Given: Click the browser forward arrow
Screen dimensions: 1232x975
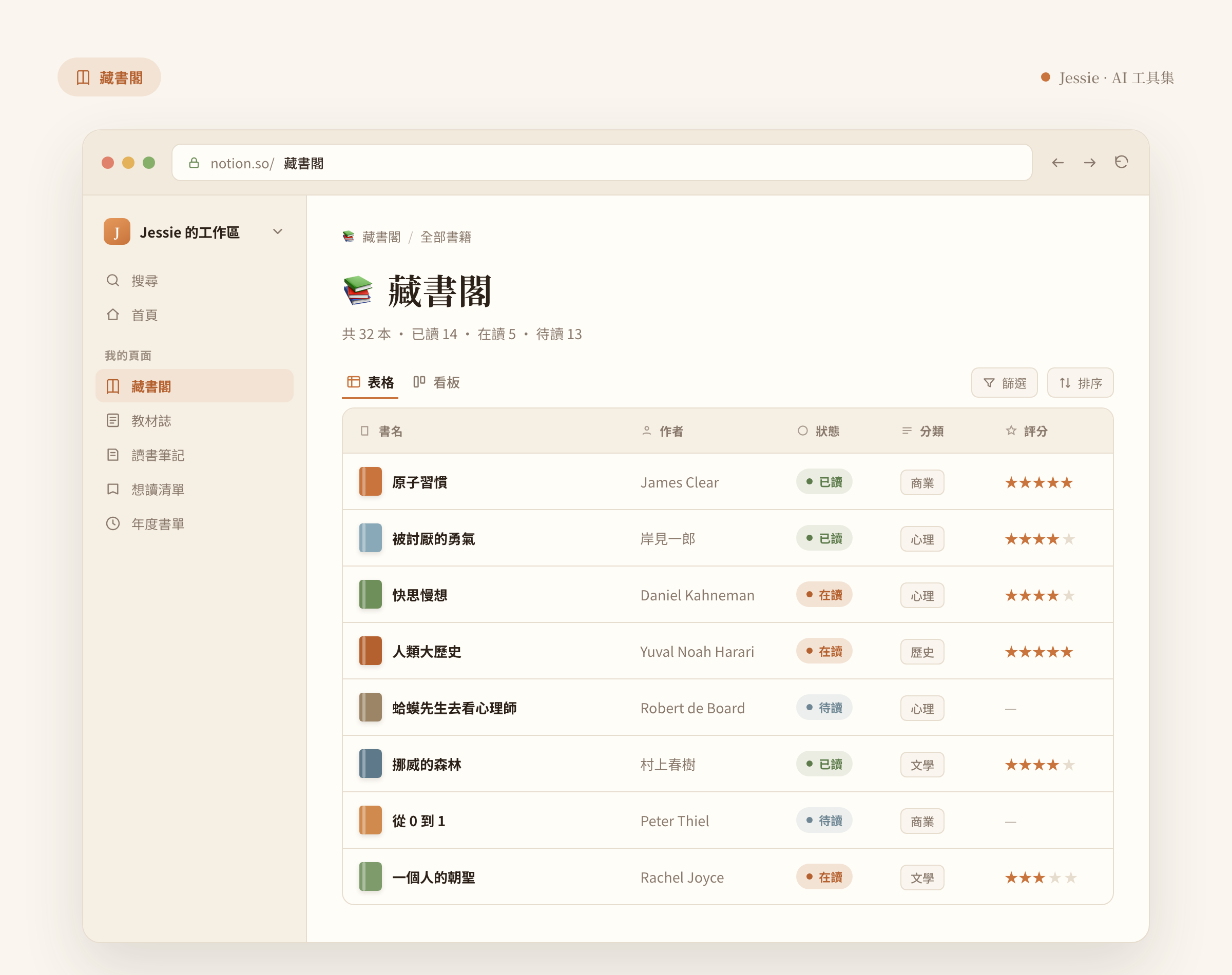Looking at the screenshot, I should coord(1089,163).
